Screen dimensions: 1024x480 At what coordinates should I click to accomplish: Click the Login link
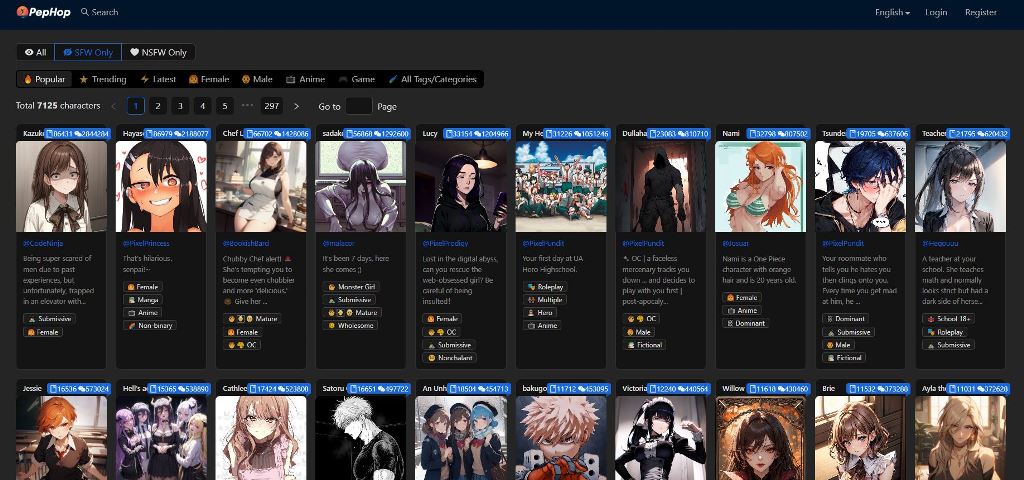click(936, 12)
